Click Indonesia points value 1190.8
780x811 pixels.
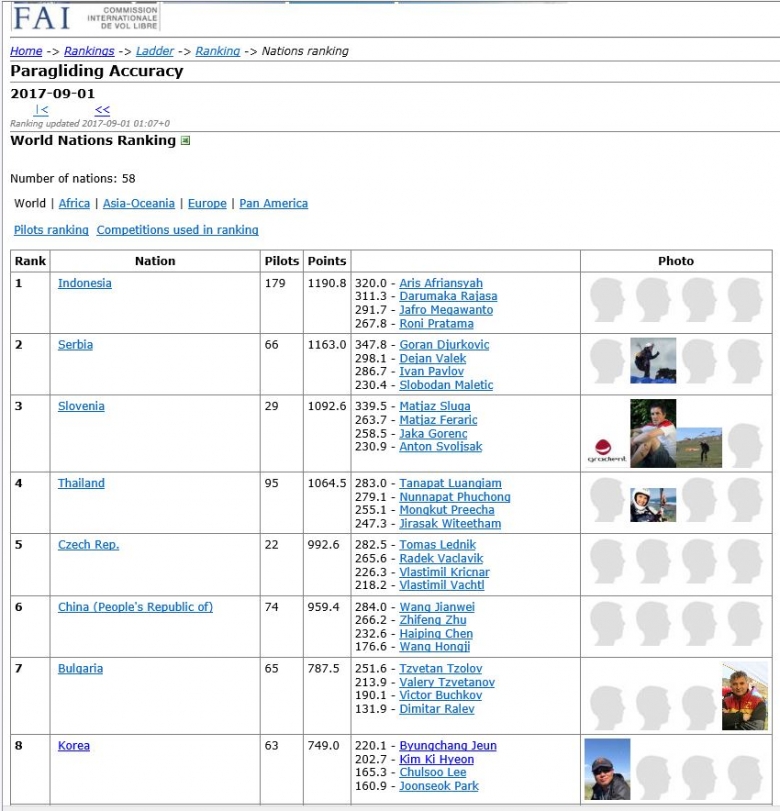(x=327, y=283)
